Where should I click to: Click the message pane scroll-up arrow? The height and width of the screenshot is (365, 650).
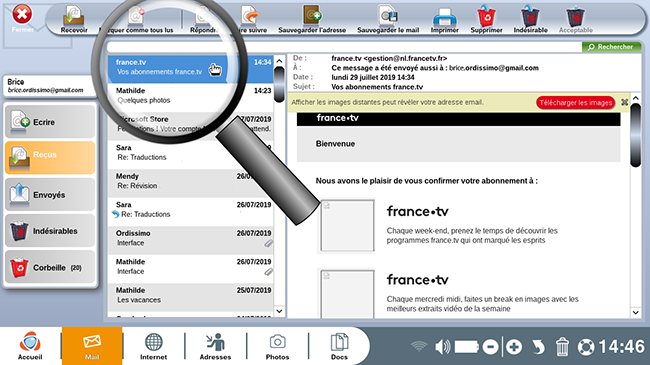tap(635, 98)
